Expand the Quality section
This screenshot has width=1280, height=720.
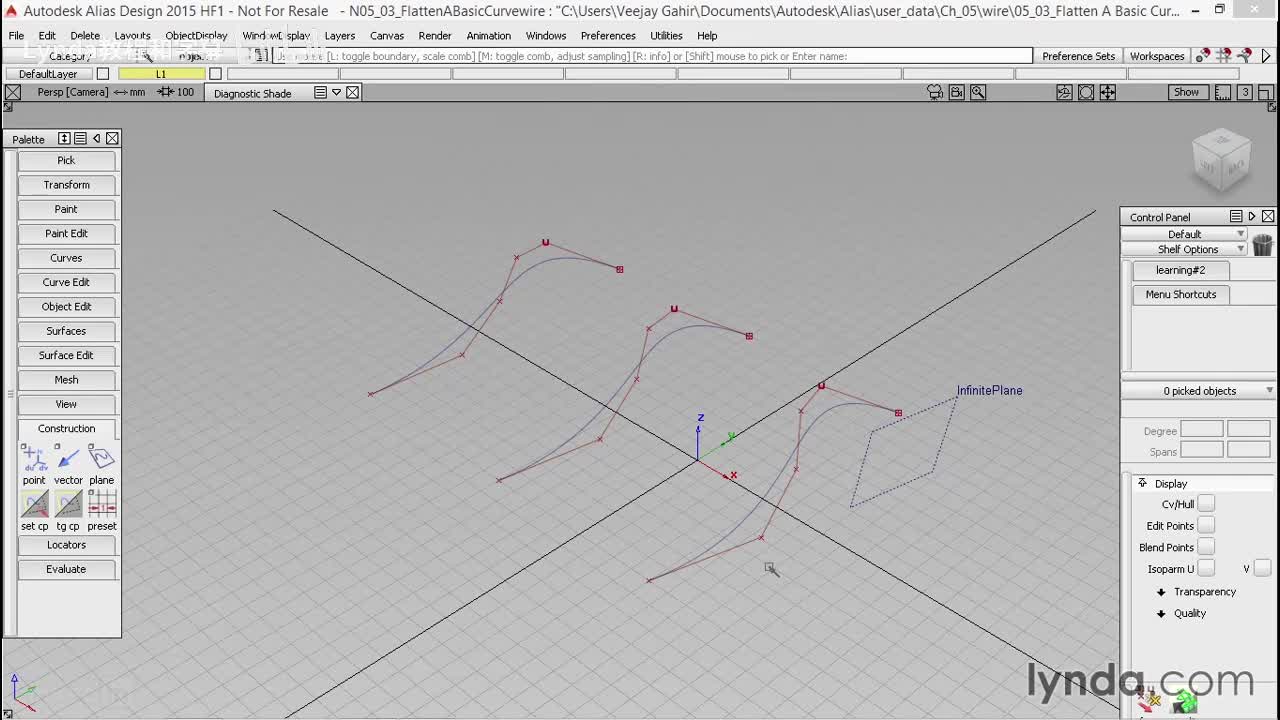click(x=1161, y=614)
